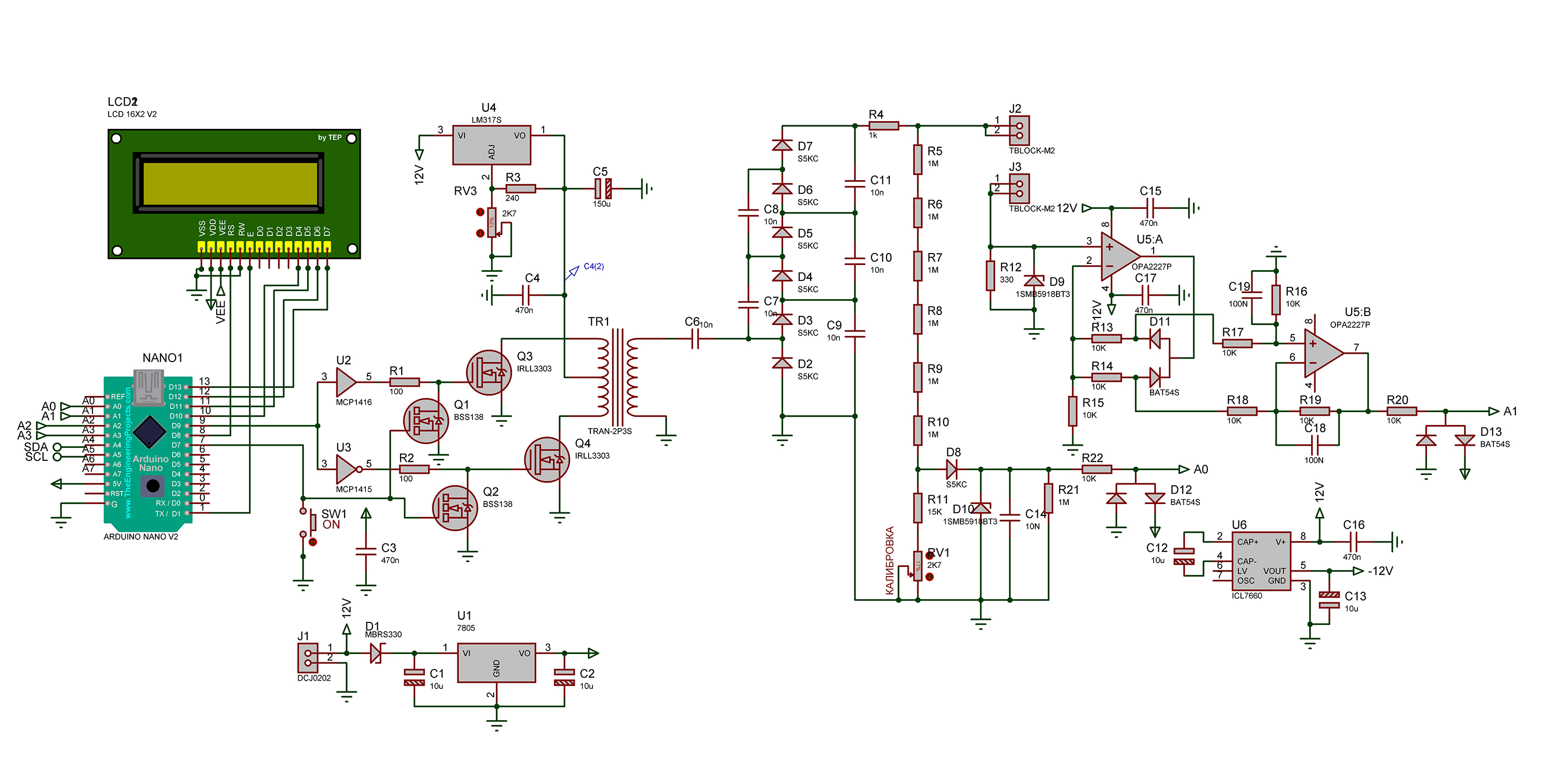The image size is (1559, 784).
Task: Select the R21 1M resistor
Action: (1048, 498)
